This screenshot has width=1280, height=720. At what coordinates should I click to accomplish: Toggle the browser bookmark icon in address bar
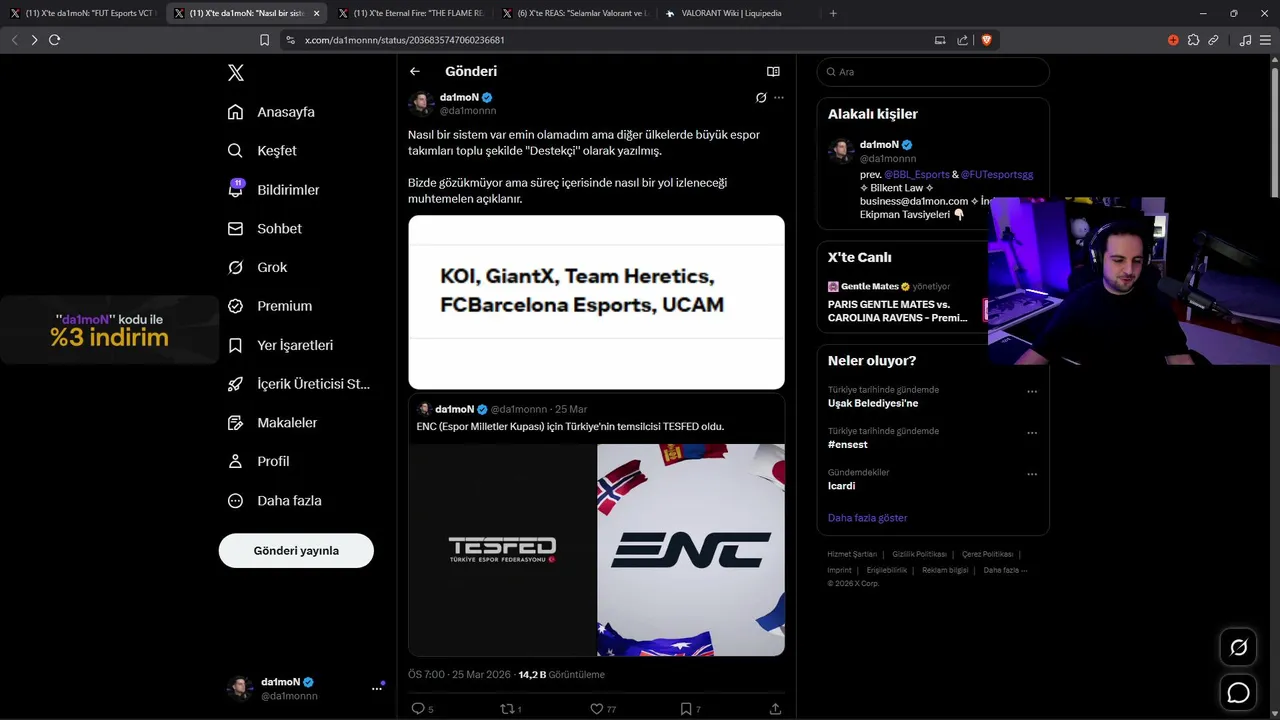(x=264, y=40)
